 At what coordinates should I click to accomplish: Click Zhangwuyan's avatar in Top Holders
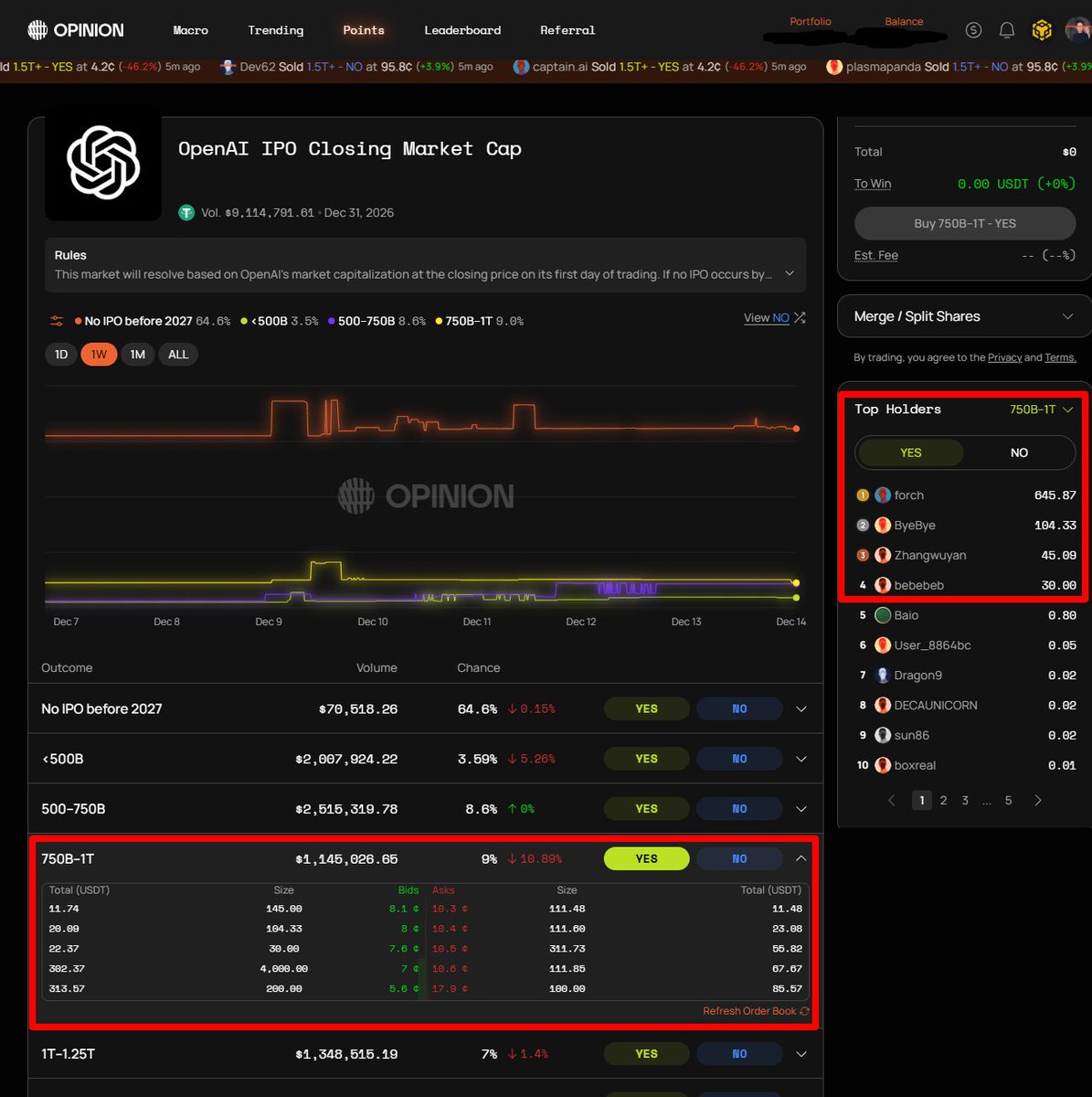(x=883, y=555)
